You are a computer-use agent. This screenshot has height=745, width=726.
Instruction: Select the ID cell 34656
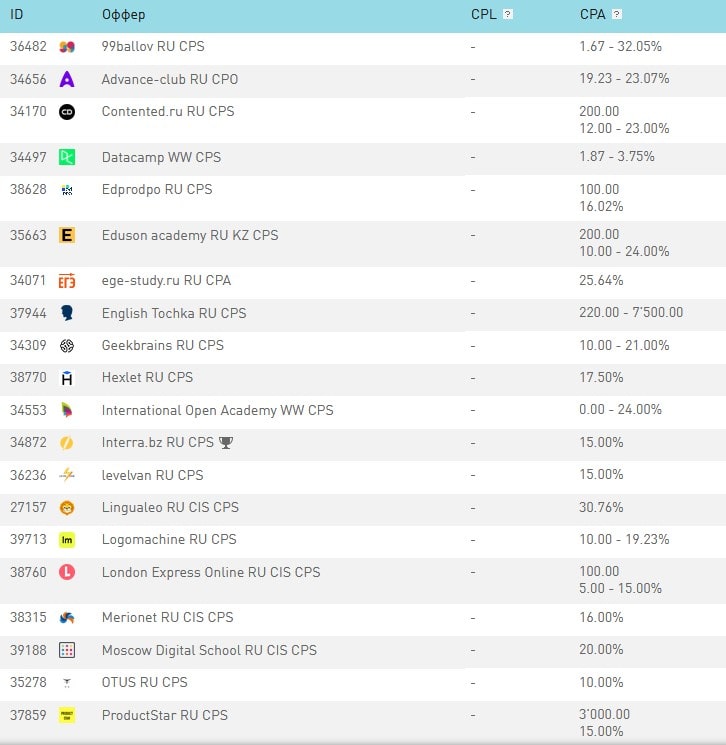coord(29,79)
